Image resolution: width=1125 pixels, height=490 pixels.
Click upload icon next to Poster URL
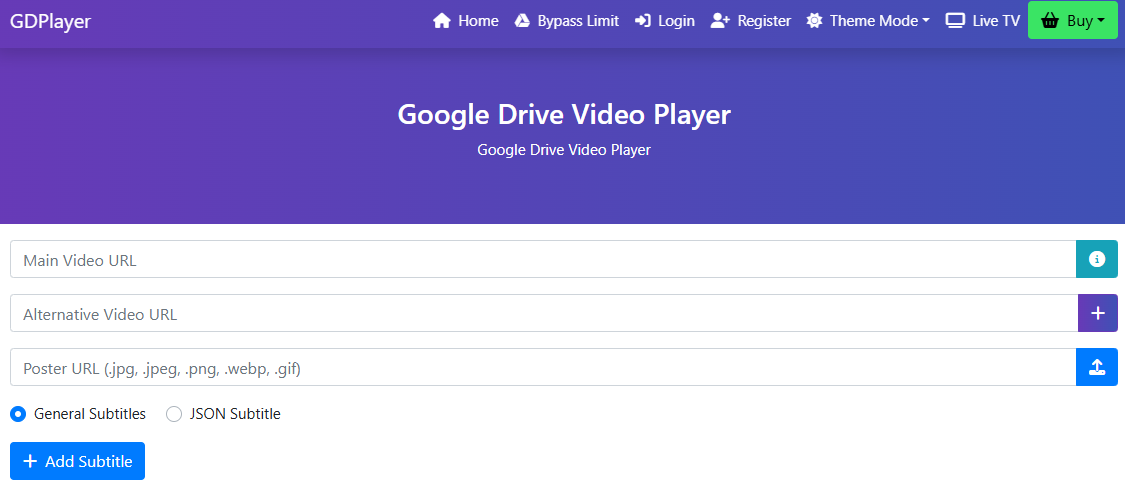point(1097,367)
